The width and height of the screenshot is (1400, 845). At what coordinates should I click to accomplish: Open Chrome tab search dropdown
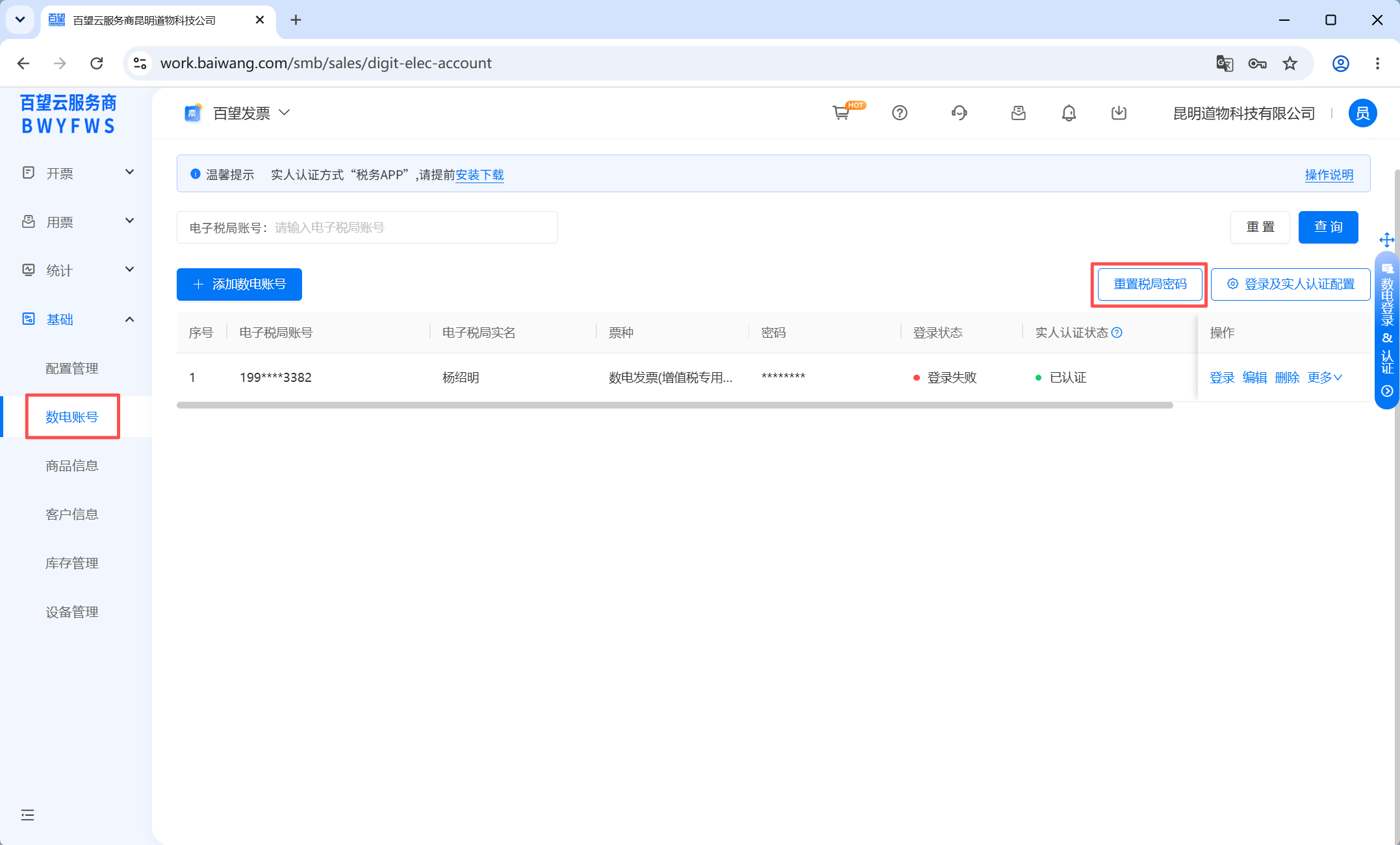point(20,19)
